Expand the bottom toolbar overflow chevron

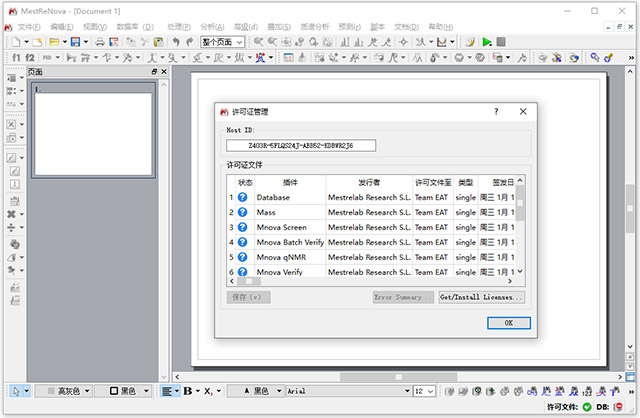coord(631,391)
